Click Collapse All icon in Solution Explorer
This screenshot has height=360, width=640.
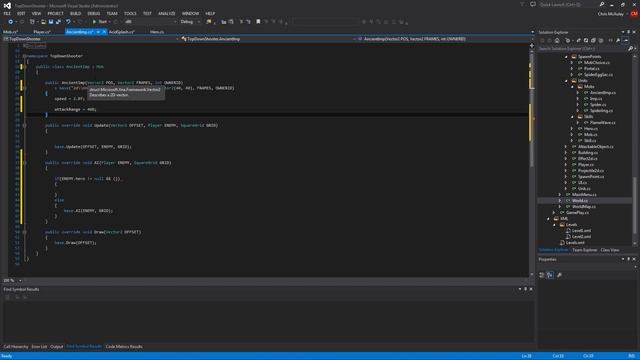point(593,40)
